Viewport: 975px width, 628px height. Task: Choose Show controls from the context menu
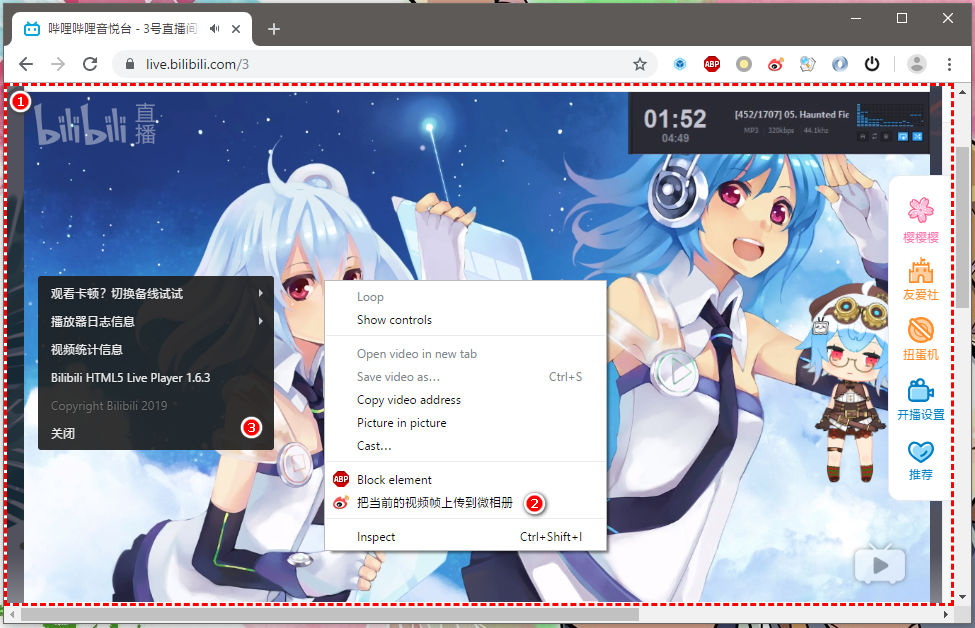click(x=465, y=320)
